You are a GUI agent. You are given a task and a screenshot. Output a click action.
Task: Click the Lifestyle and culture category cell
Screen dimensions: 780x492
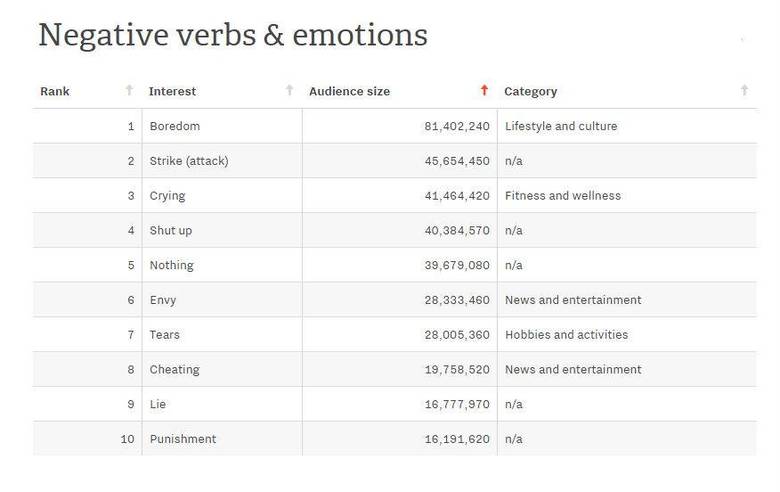click(x=561, y=126)
